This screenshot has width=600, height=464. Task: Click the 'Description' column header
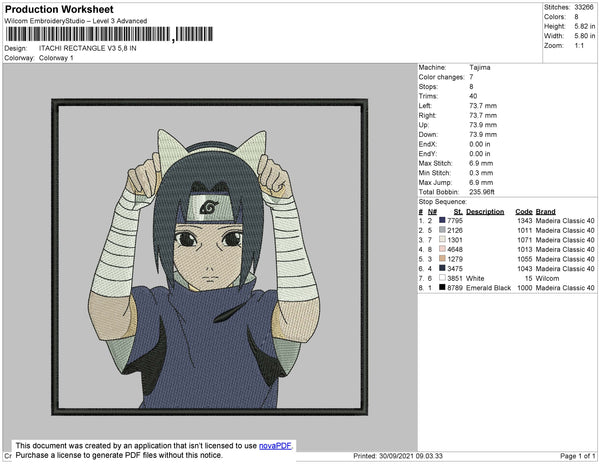pyautogui.click(x=485, y=212)
